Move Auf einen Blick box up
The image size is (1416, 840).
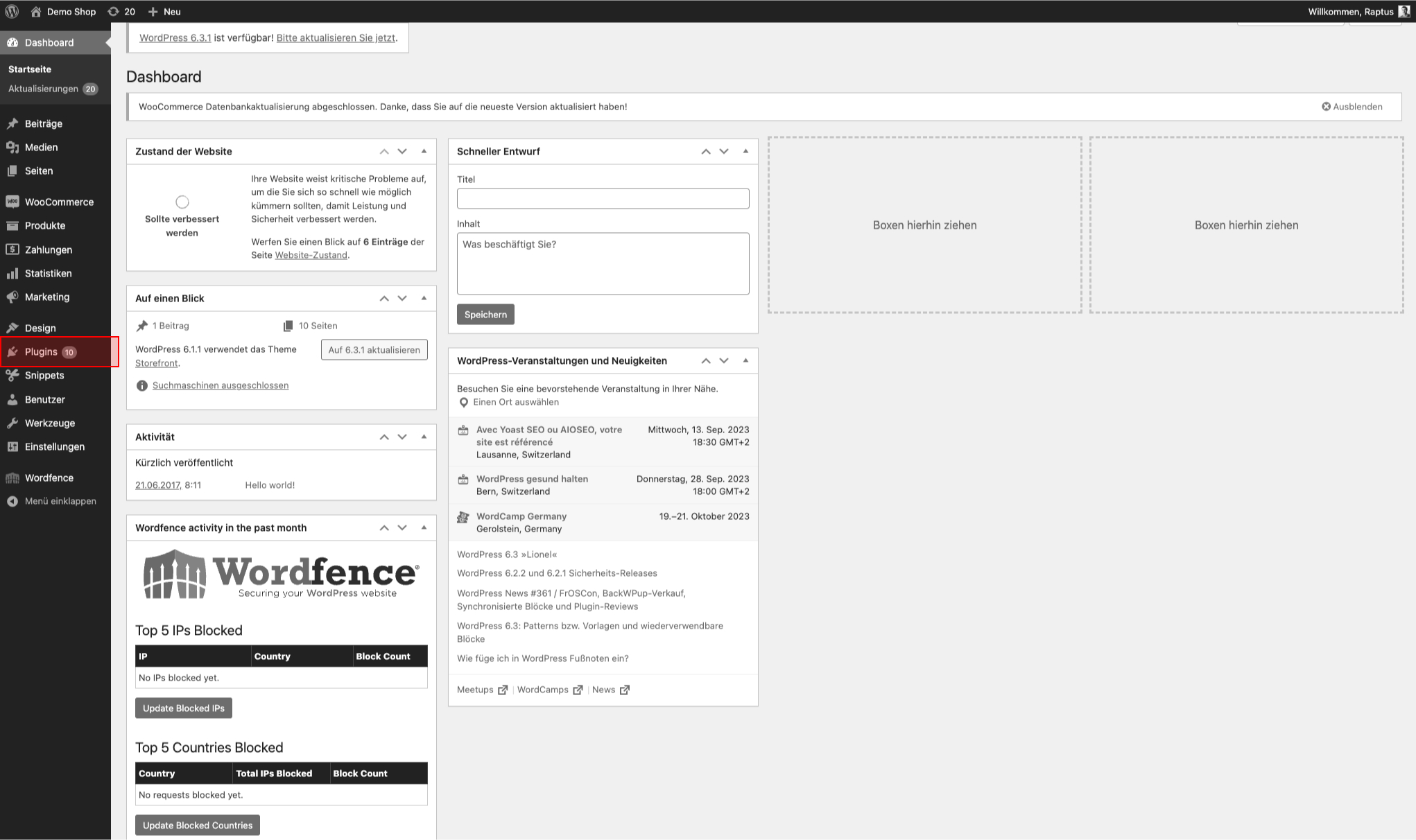coord(384,298)
